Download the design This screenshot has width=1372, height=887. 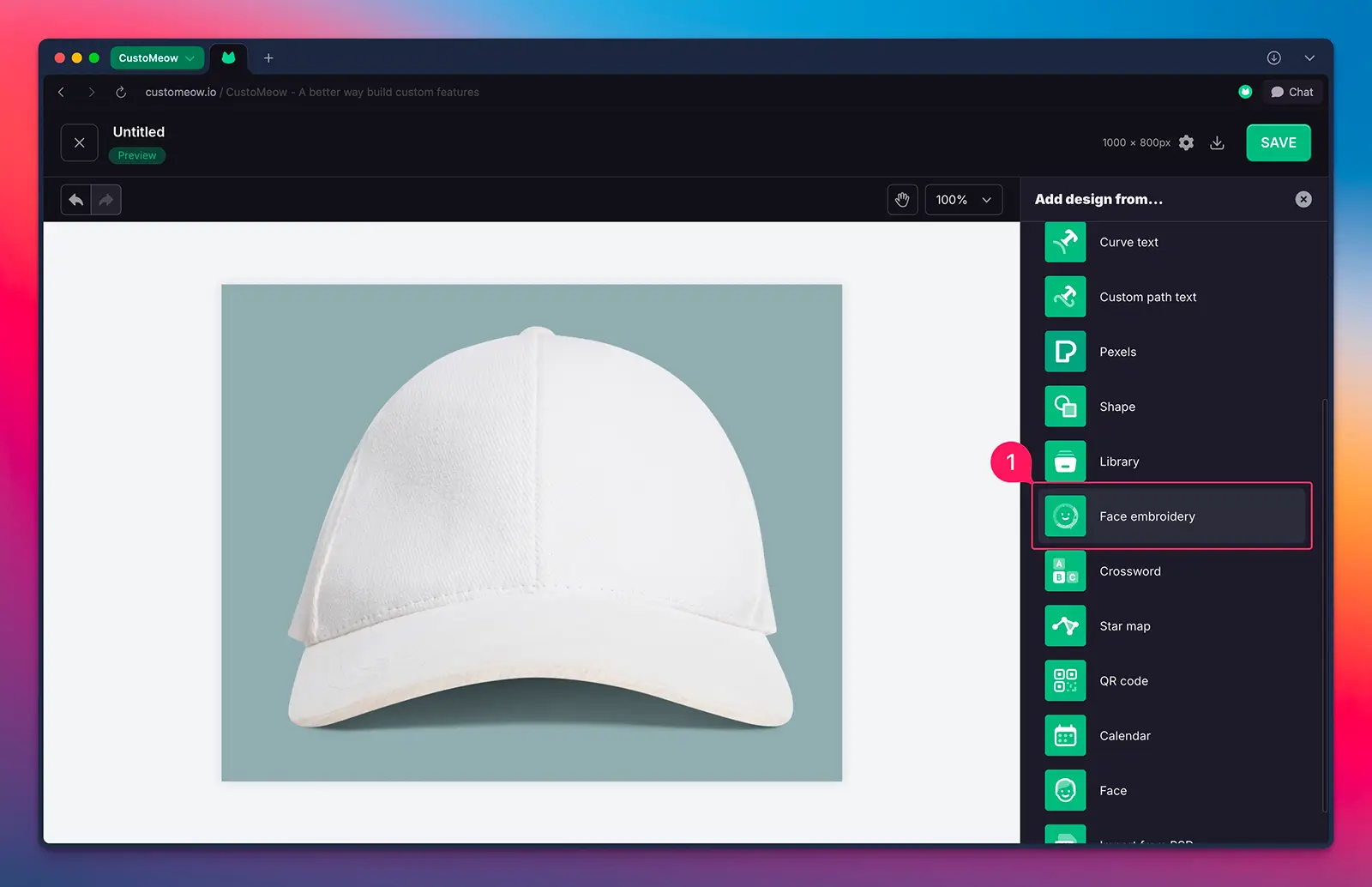1217,143
